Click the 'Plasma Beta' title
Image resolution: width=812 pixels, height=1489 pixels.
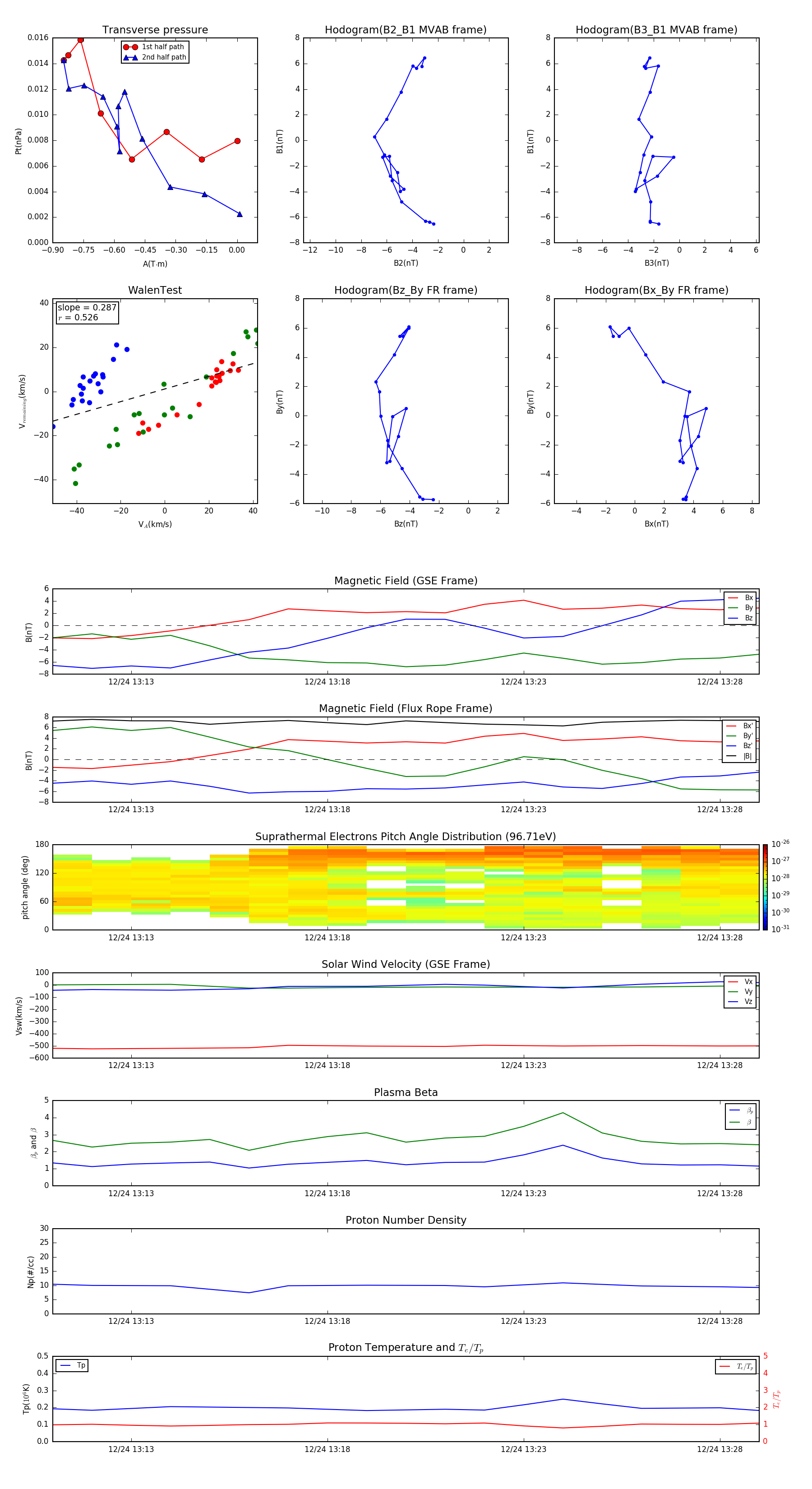coord(406,1092)
